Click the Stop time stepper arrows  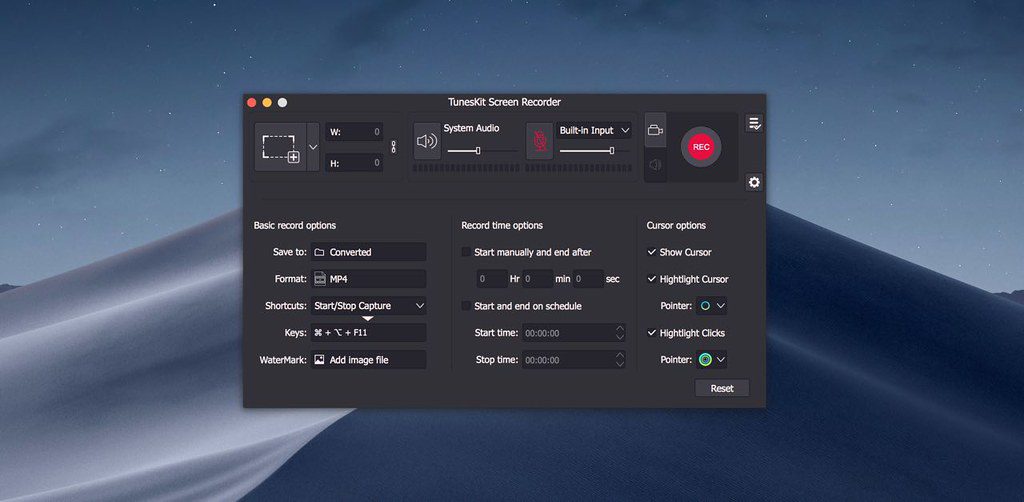[620, 360]
